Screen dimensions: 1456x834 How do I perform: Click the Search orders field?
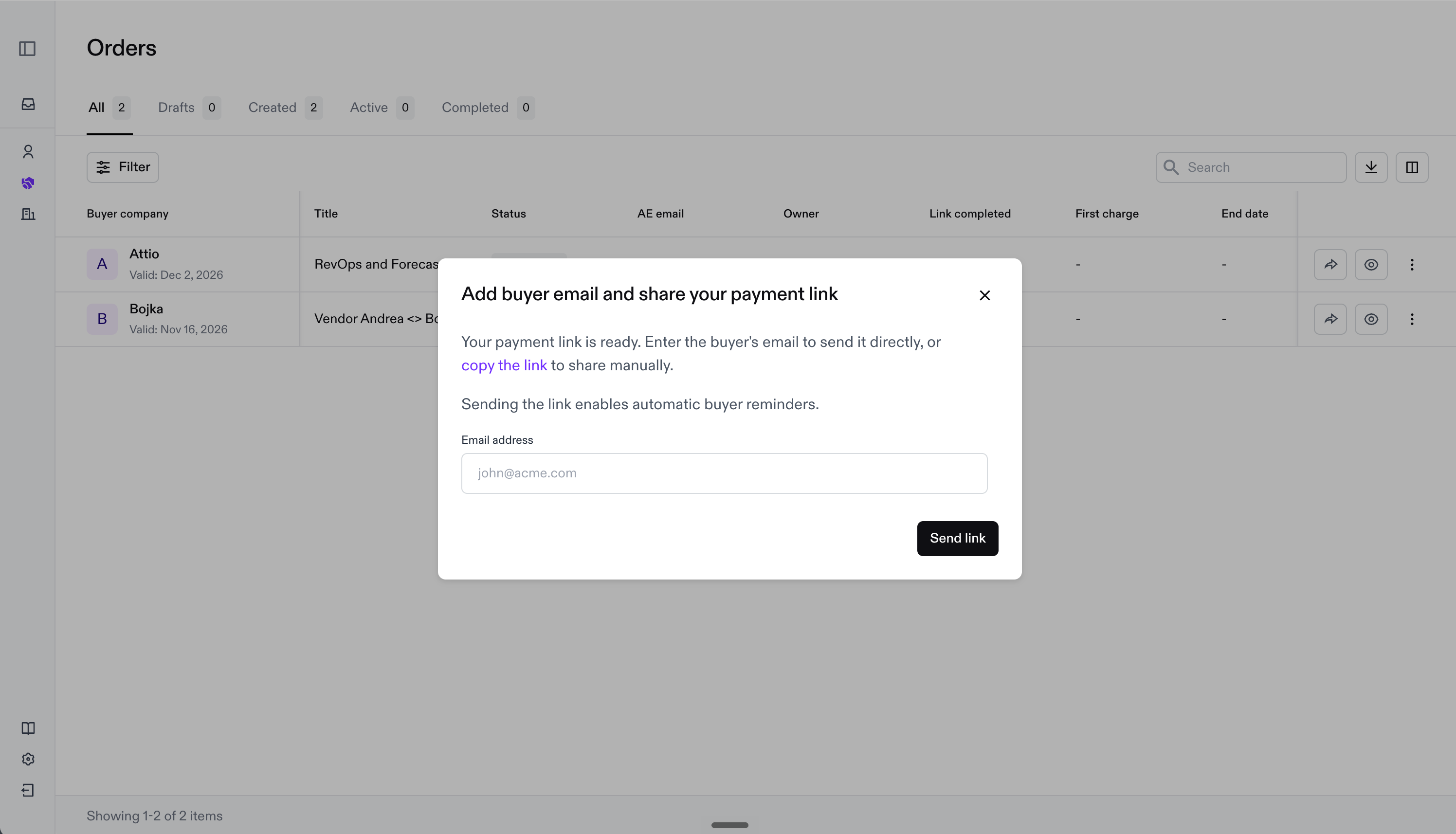coord(1251,167)
